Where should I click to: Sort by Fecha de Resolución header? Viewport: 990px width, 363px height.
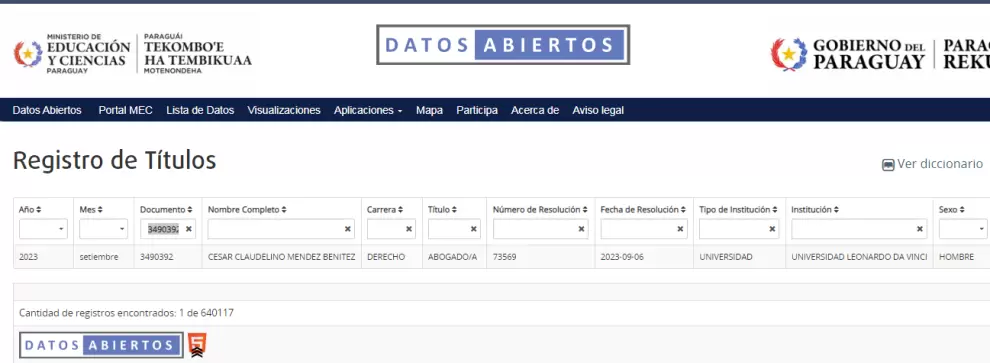click(x=643, y=210)
